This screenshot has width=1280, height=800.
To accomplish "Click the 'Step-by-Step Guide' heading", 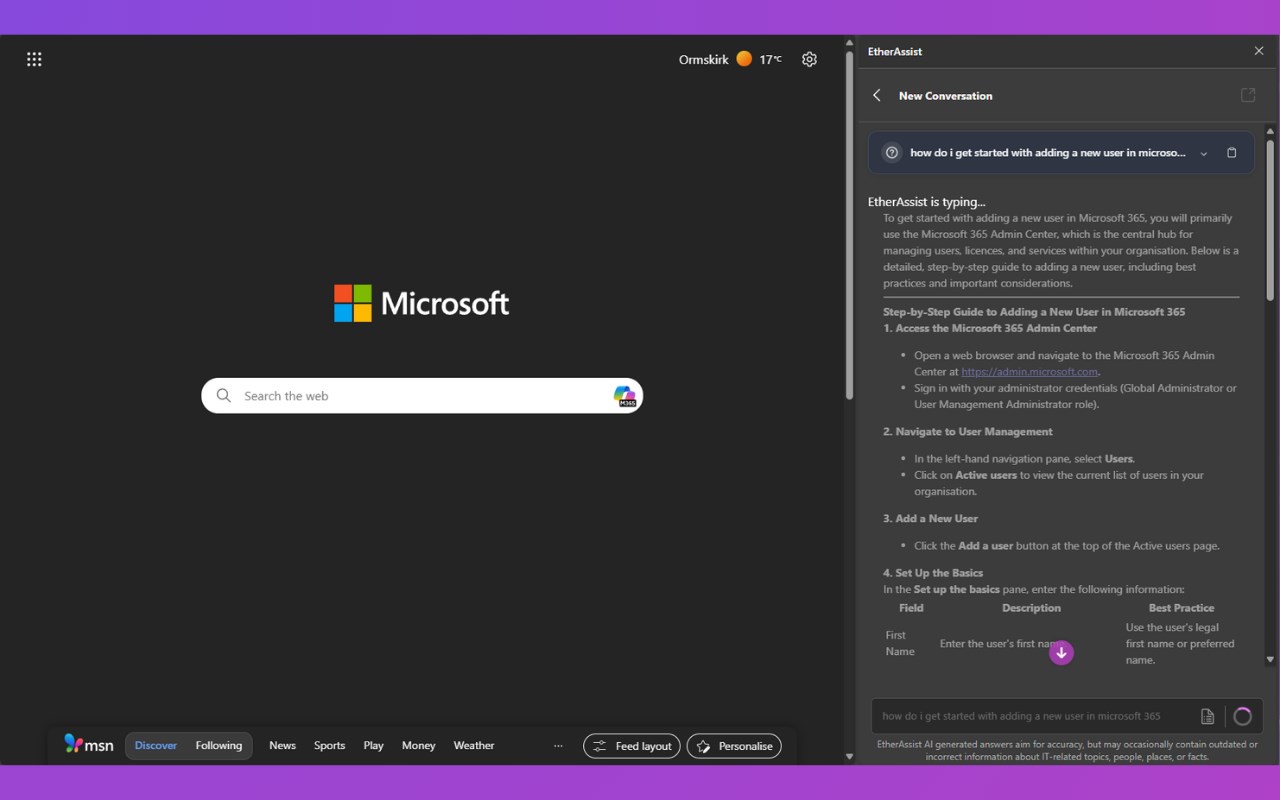I will point(1034,312).
